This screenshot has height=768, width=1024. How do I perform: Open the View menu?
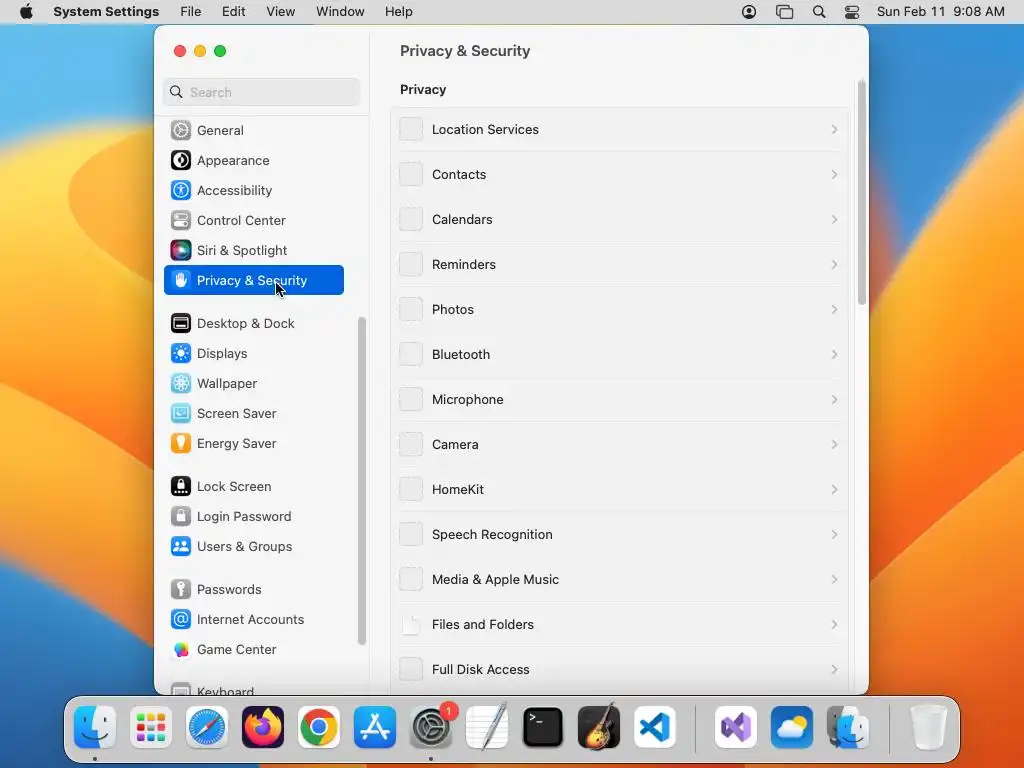click(281, 12)
